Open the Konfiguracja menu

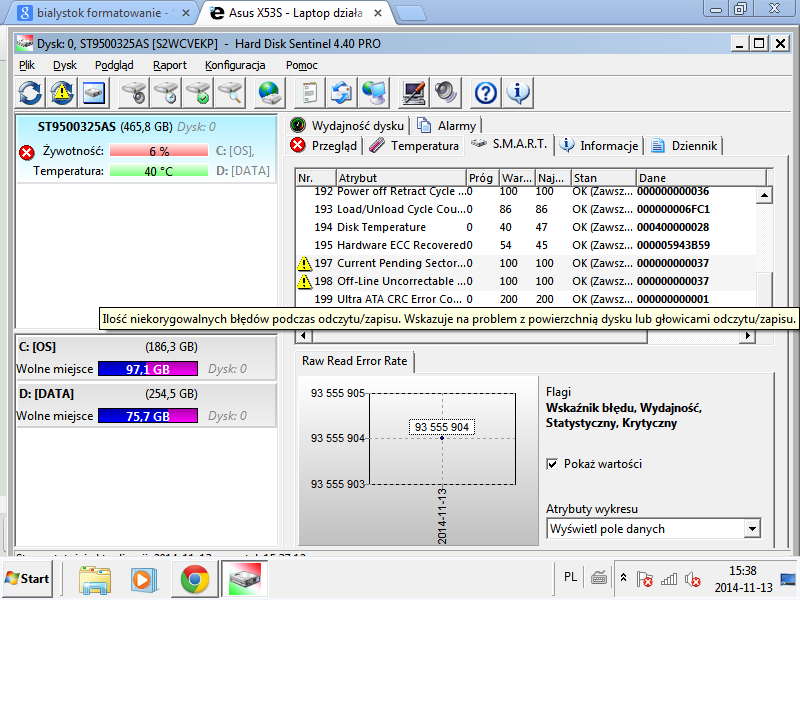[x=235, y=65]
